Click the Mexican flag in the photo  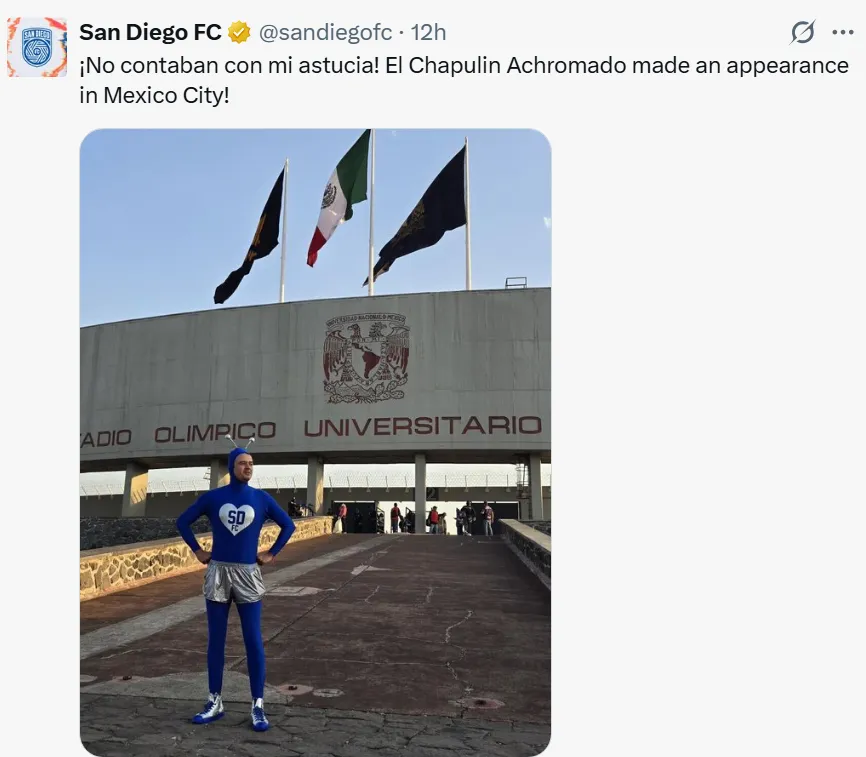[x=338, y=196]
